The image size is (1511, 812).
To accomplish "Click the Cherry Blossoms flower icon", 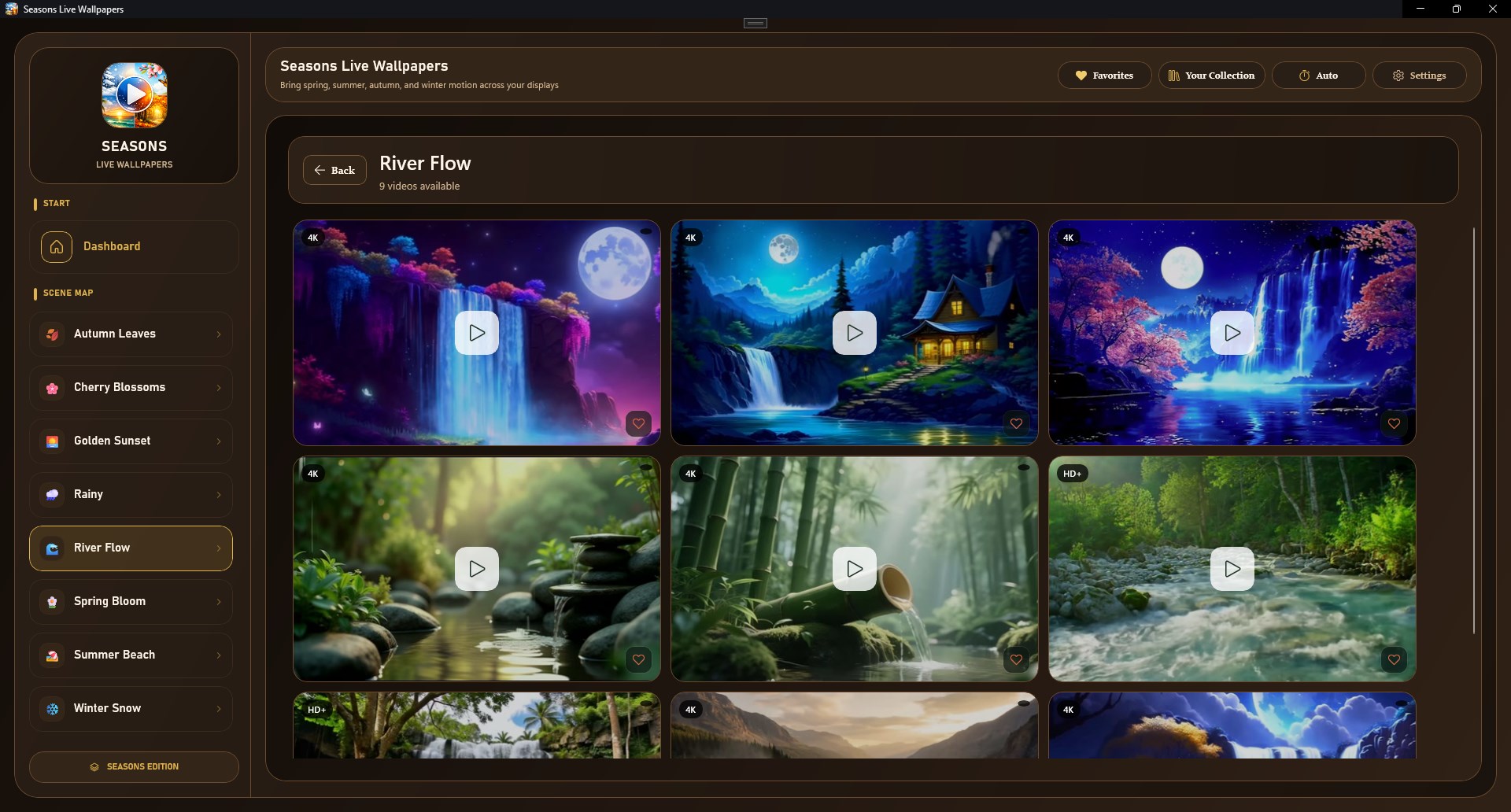I will click(52, 388).
